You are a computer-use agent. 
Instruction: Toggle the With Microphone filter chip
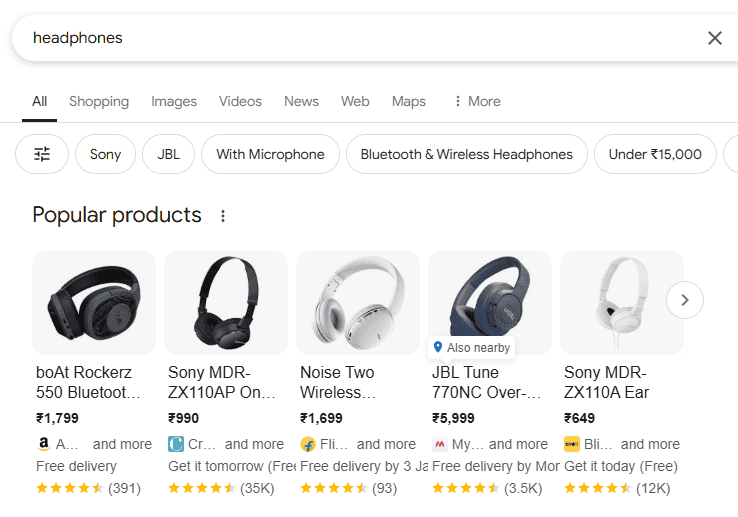tap(270, 154)
